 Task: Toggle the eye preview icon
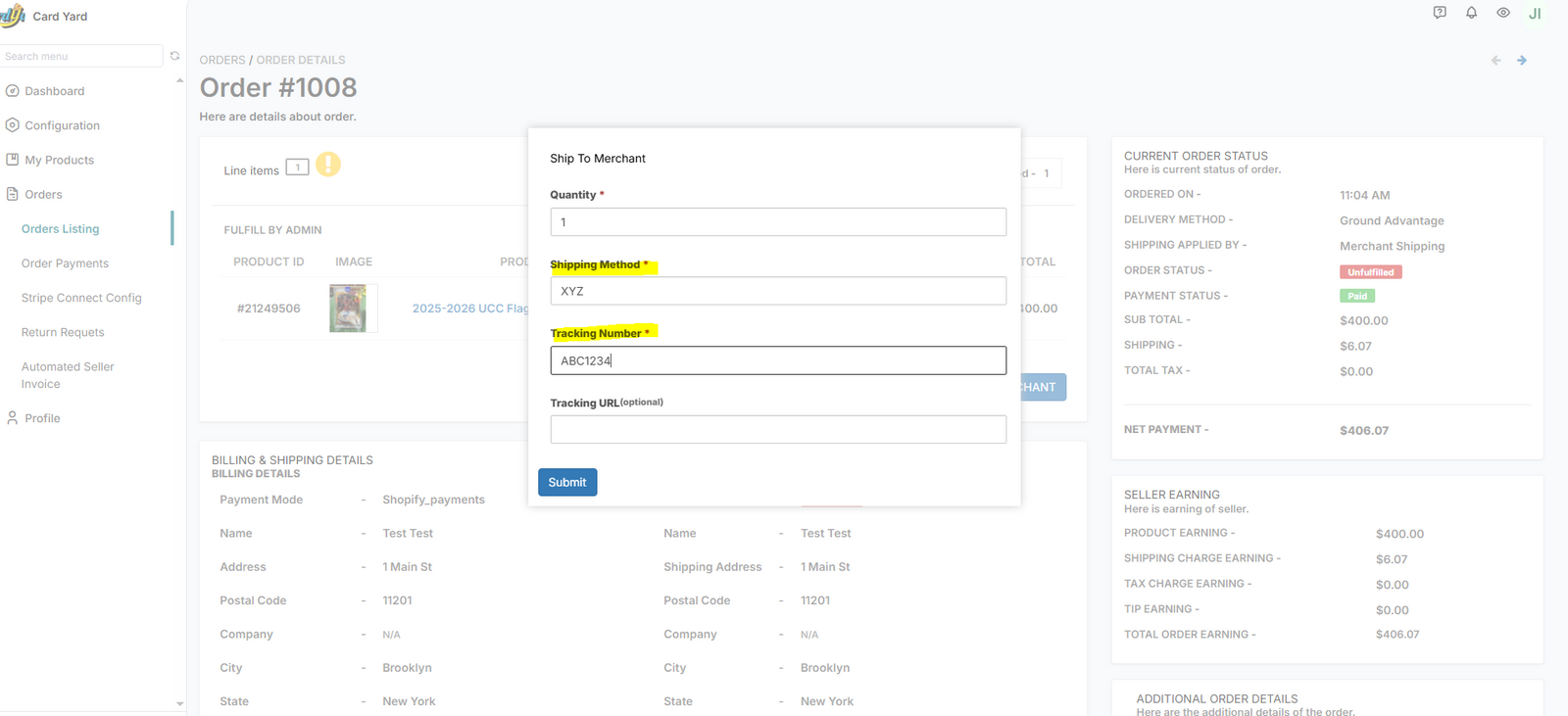[1502, 13]
